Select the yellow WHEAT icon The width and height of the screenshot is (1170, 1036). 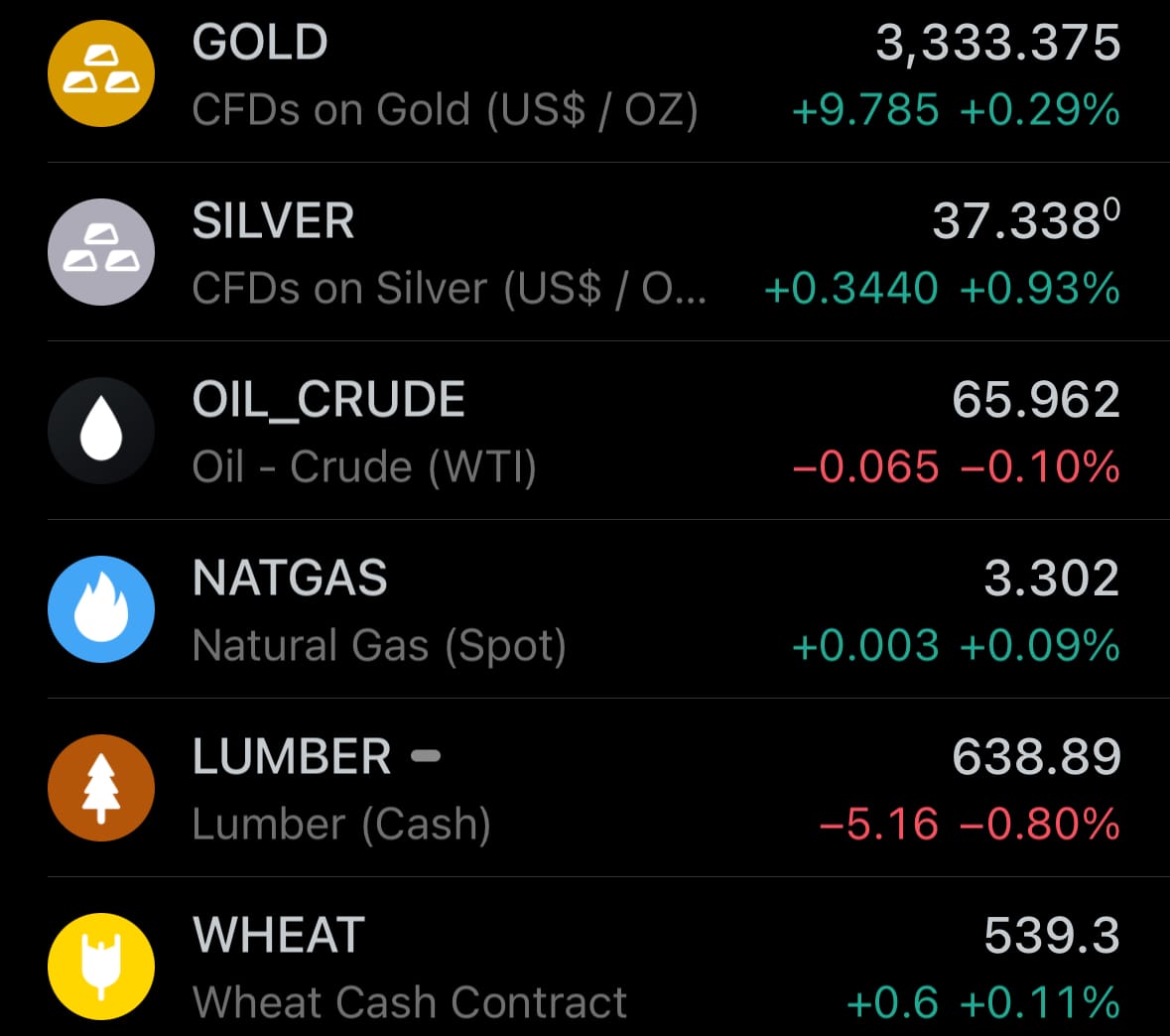[x=101, y=967]
